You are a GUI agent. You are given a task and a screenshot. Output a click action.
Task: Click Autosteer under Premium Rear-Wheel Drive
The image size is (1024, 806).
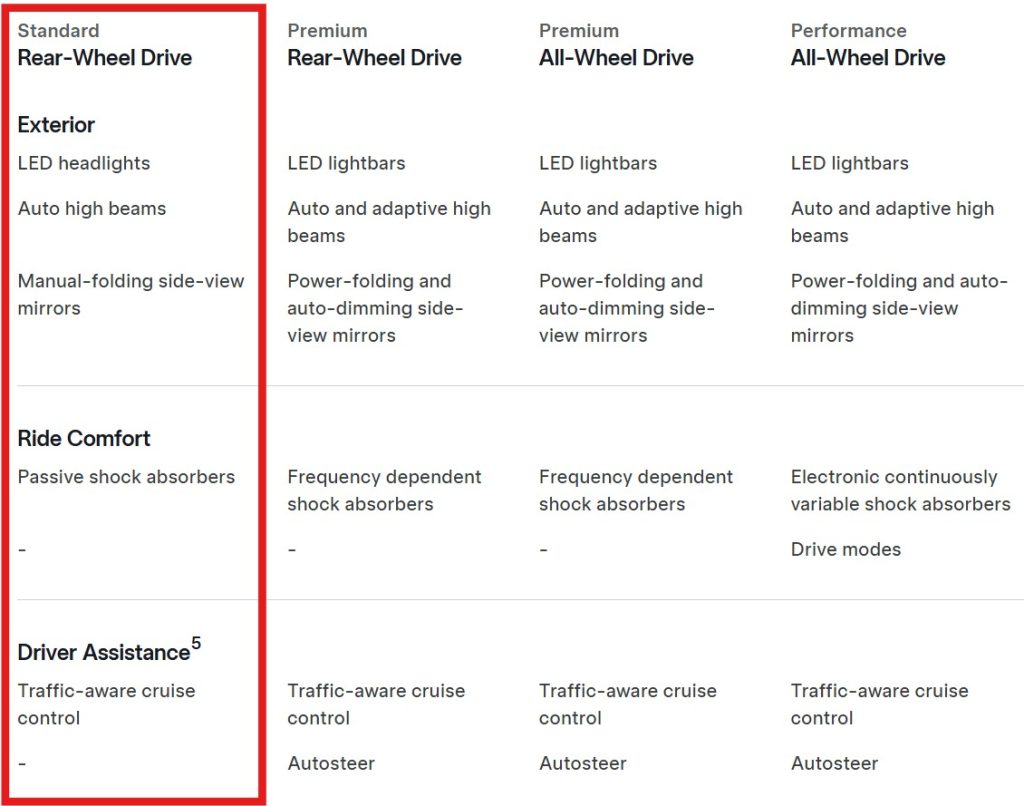click(x=331, y=763)
